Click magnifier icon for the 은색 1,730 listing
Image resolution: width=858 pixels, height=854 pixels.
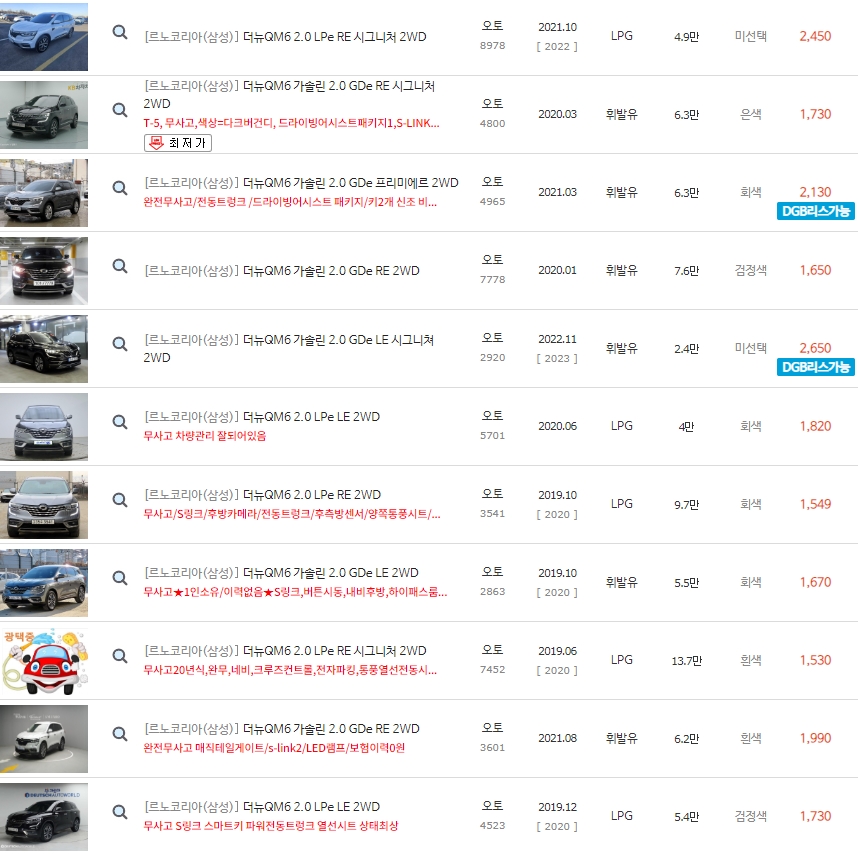pyautogui.click(x=120, y=110)
